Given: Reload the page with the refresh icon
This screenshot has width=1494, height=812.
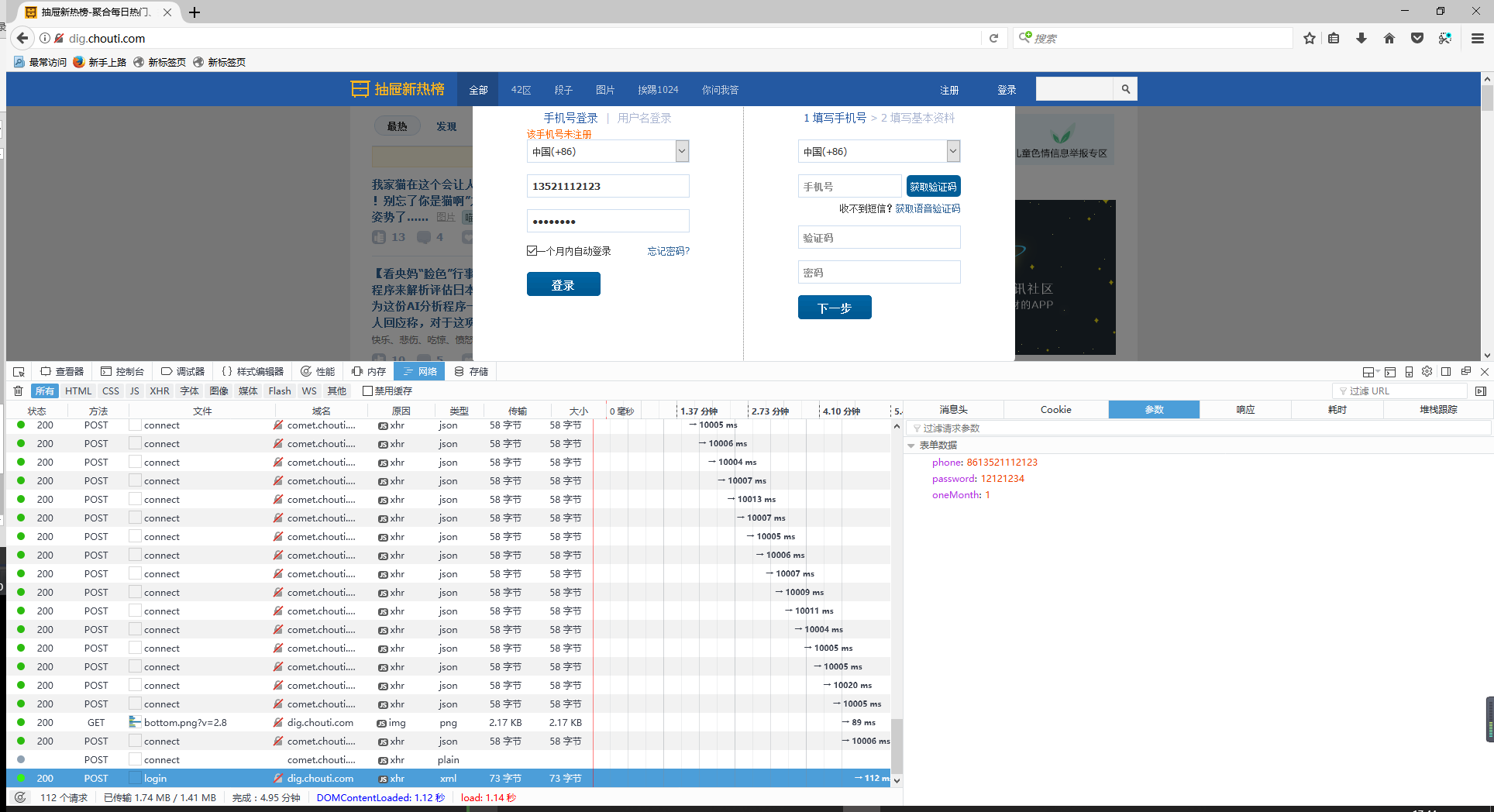Looking at the screenshot, I should 993,38.
